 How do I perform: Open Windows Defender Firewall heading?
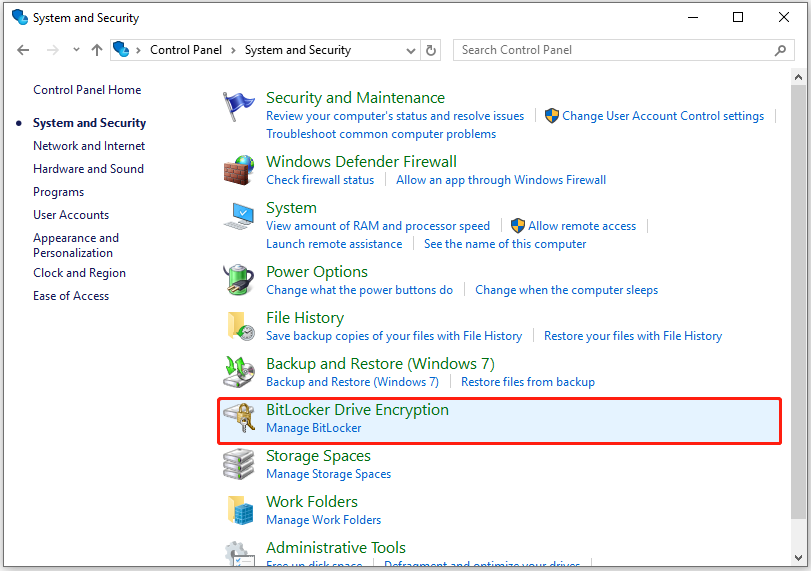(361, 161)
